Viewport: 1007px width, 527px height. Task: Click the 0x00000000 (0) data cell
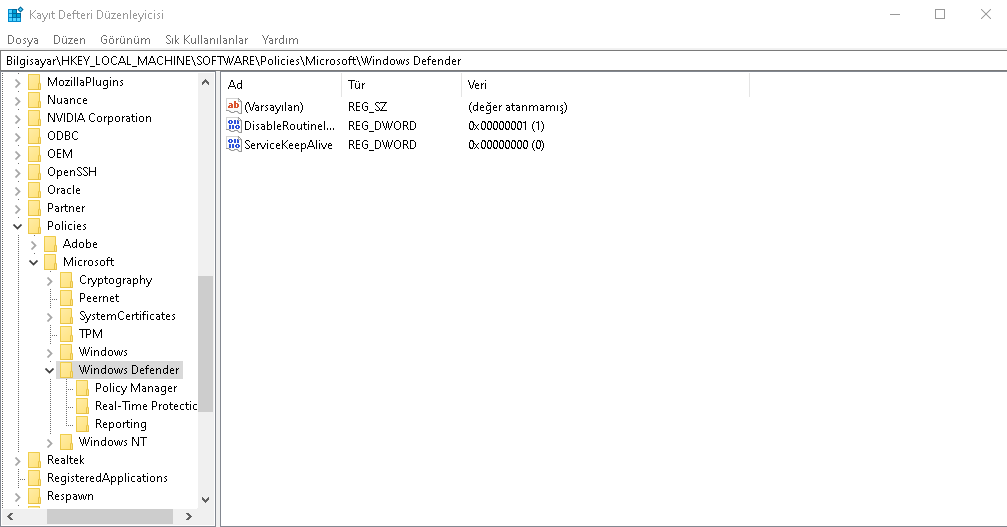click(x=506, y=144)
